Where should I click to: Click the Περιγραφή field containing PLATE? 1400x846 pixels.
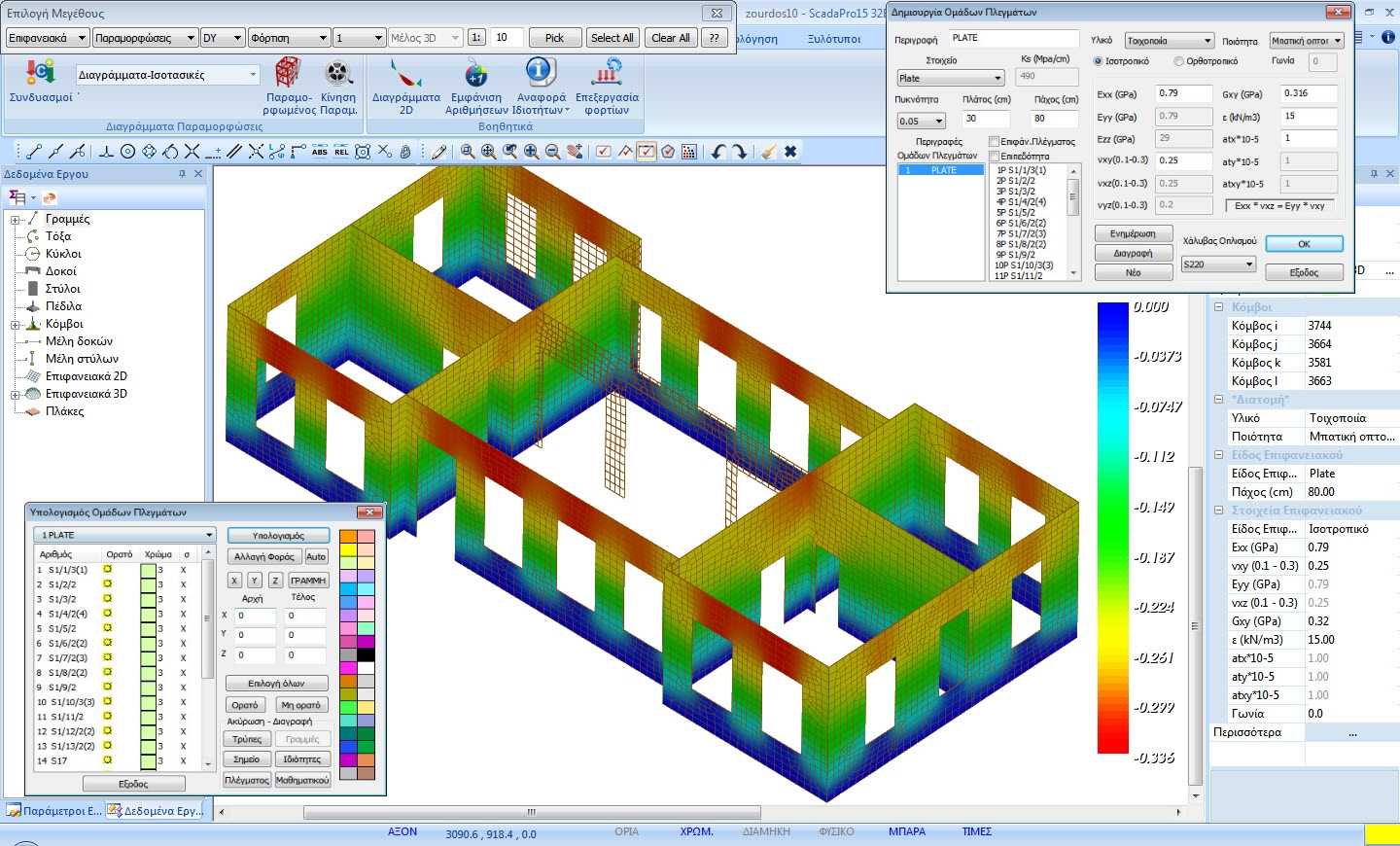(1013, 38)
